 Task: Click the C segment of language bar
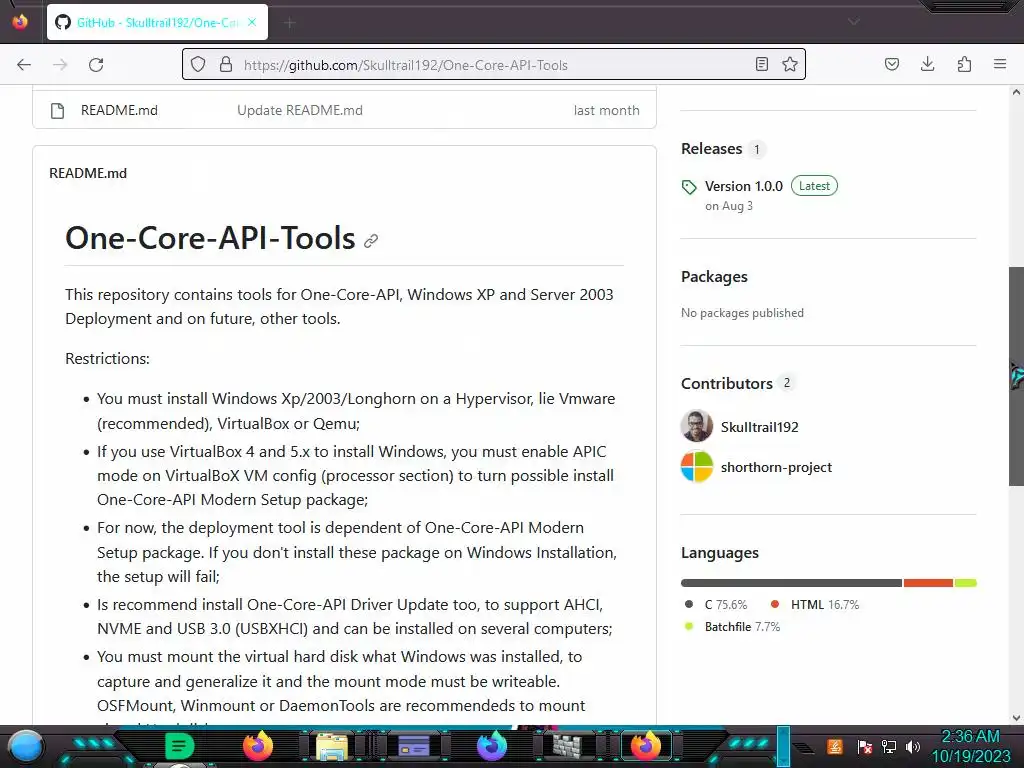click(791, 583)
